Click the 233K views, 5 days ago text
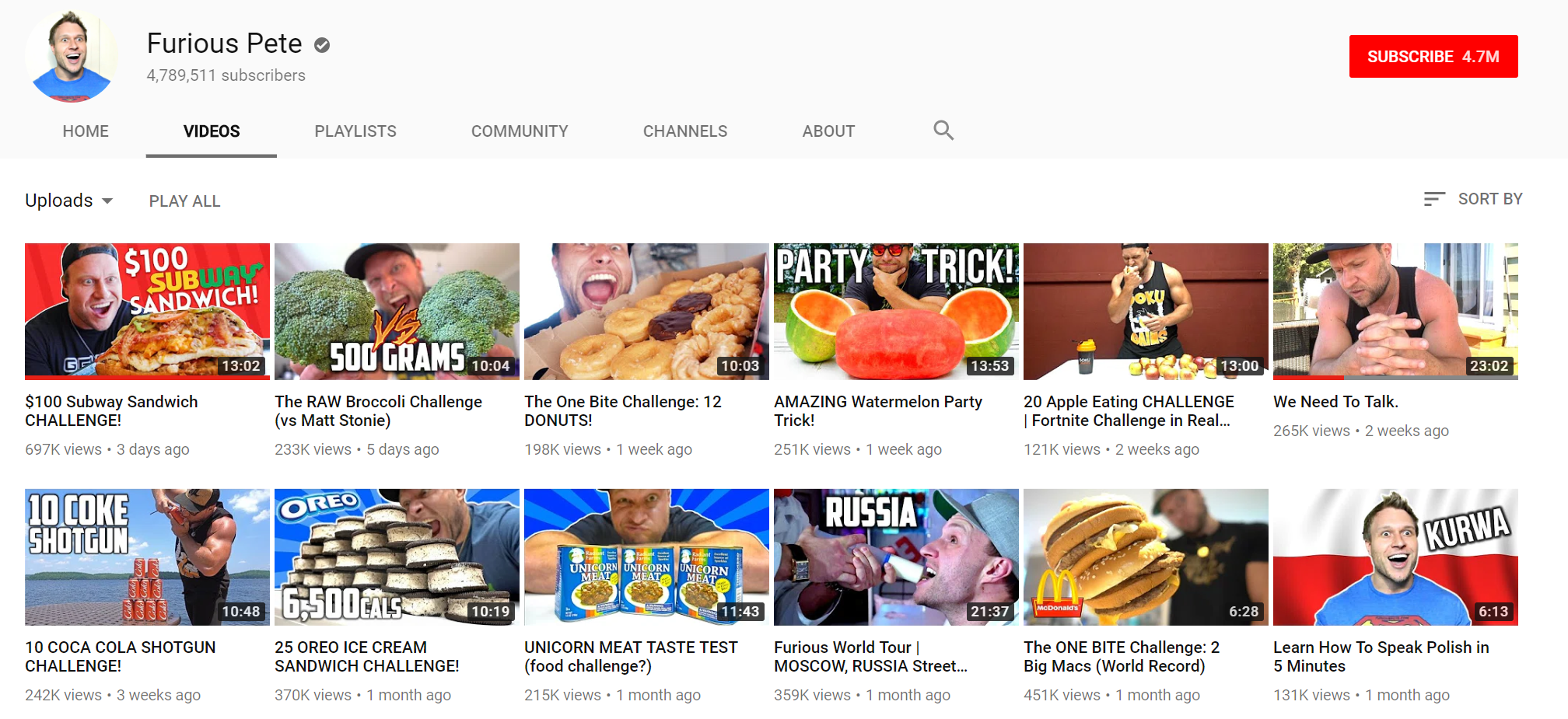Screen dimensions: 1568x719 coord(357,449)
